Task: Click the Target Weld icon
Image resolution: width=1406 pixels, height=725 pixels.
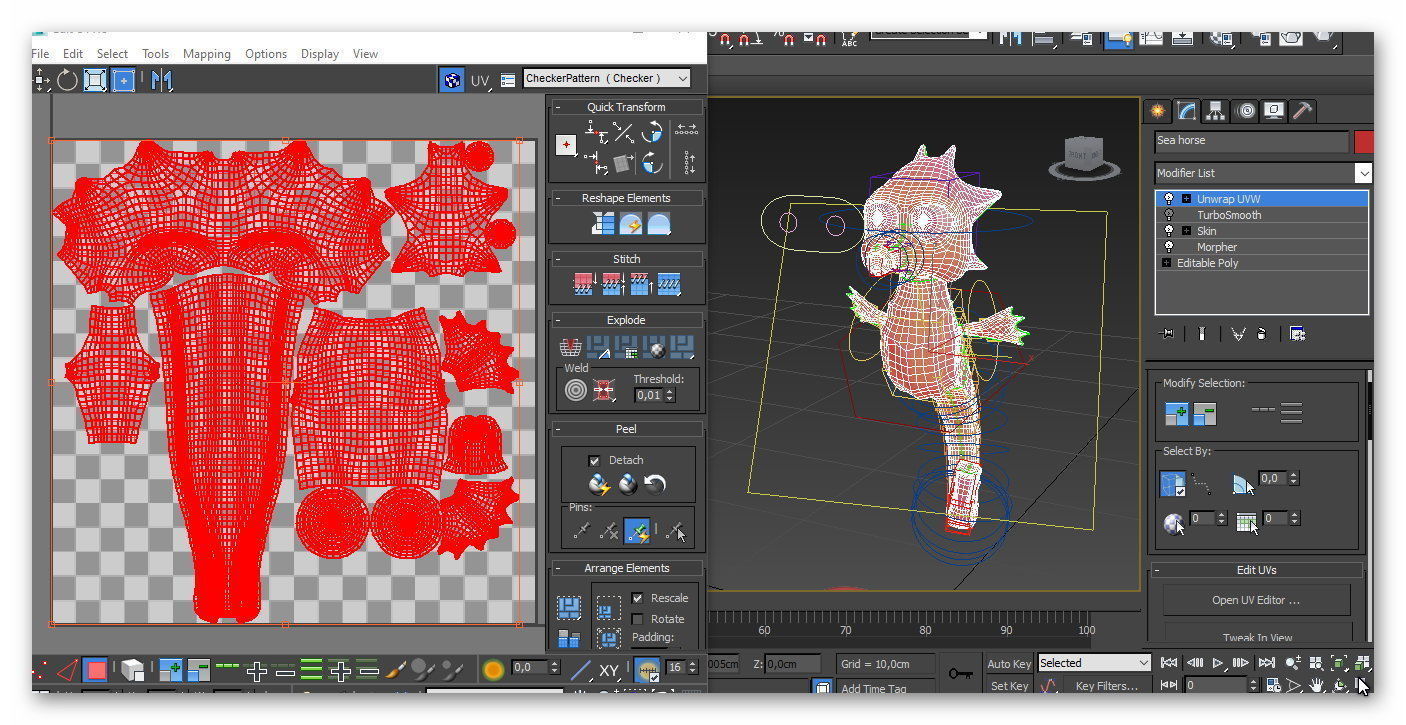Action: click(x=576, y=391)
